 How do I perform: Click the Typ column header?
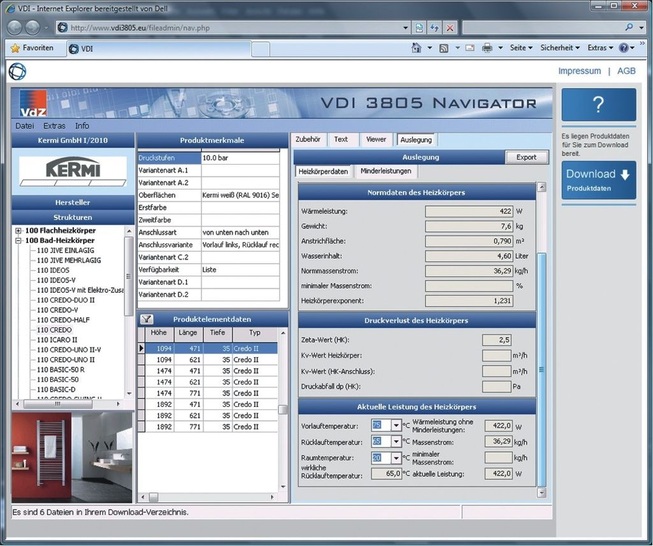tap(255, 333)
